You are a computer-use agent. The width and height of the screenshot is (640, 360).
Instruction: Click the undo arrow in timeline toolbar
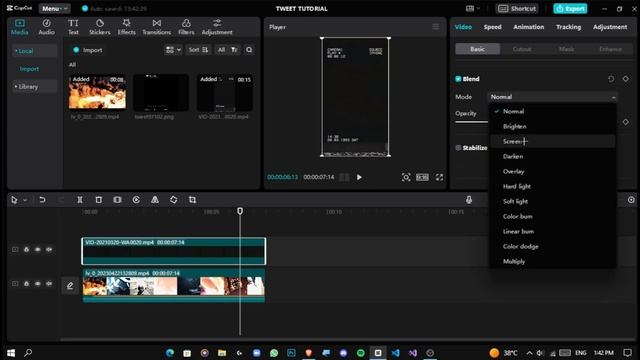(x=42, y=200)
